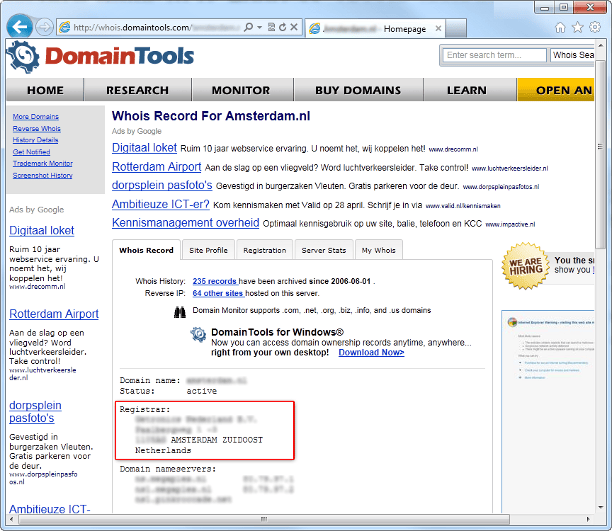Image resolution: width=612 pixels, height=531 pixels.
Task: Click the Whois Search button
Action: 573,55
